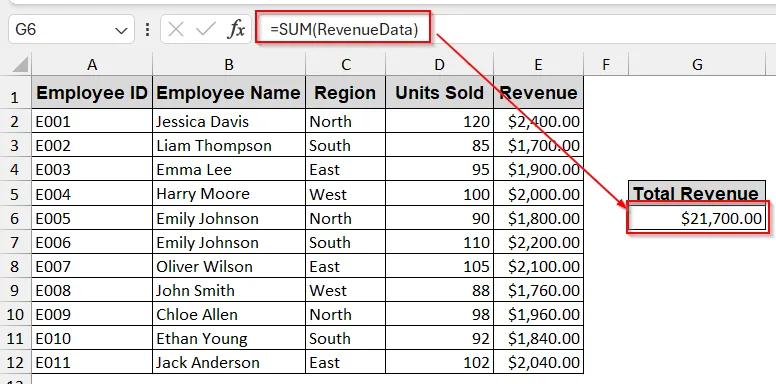Image resolution: width=776 pixels, height=384 pixels.
Task: Select cell with Ethan Young
Action: tap(229, 338)
